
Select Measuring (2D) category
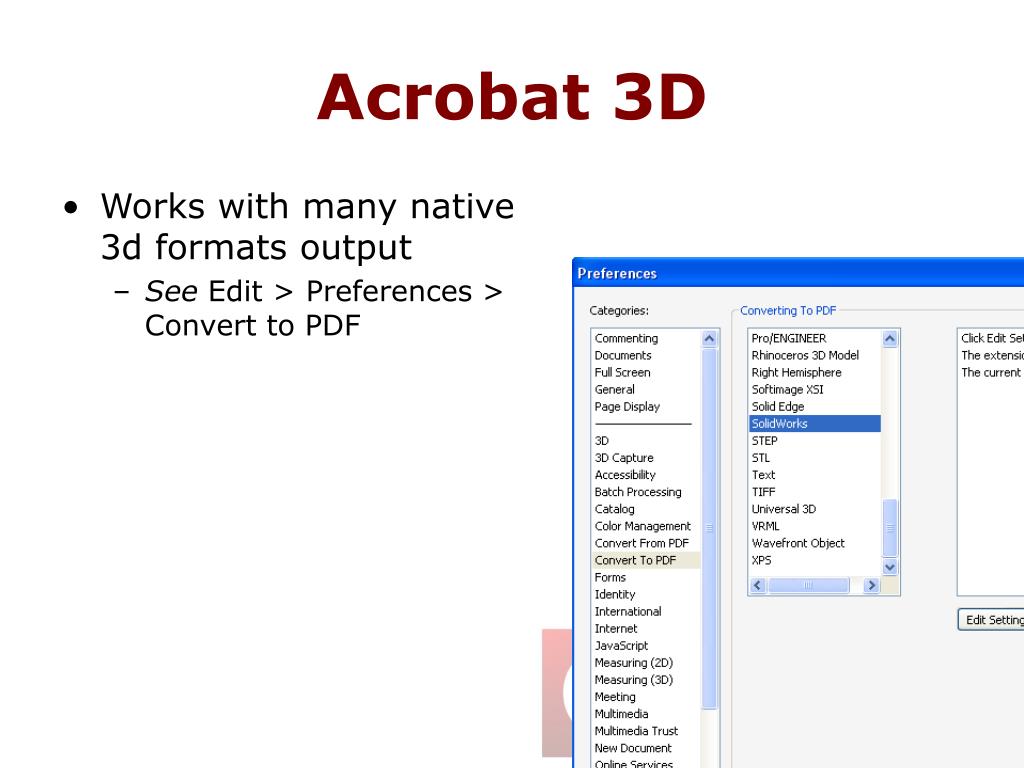[x=633, y=662]
